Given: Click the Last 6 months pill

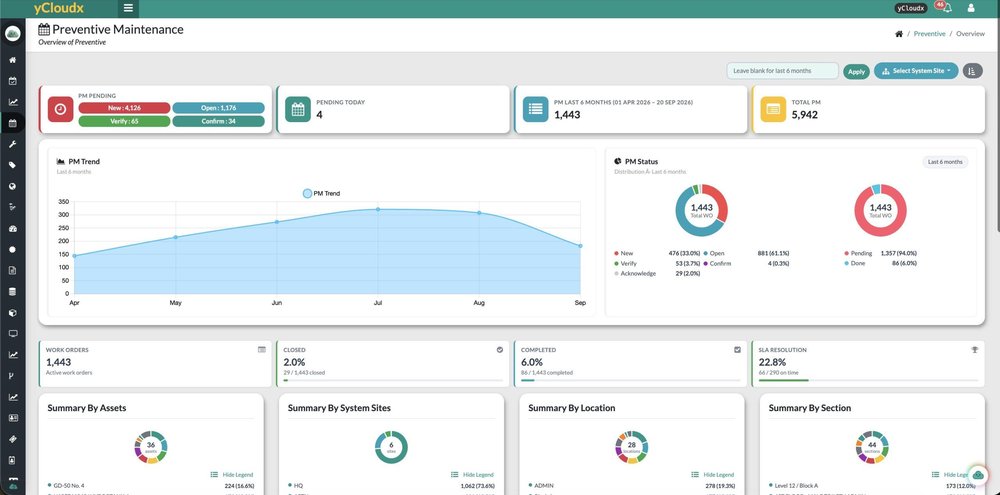Looking at the screenshot, I should (x=945, y=162).
